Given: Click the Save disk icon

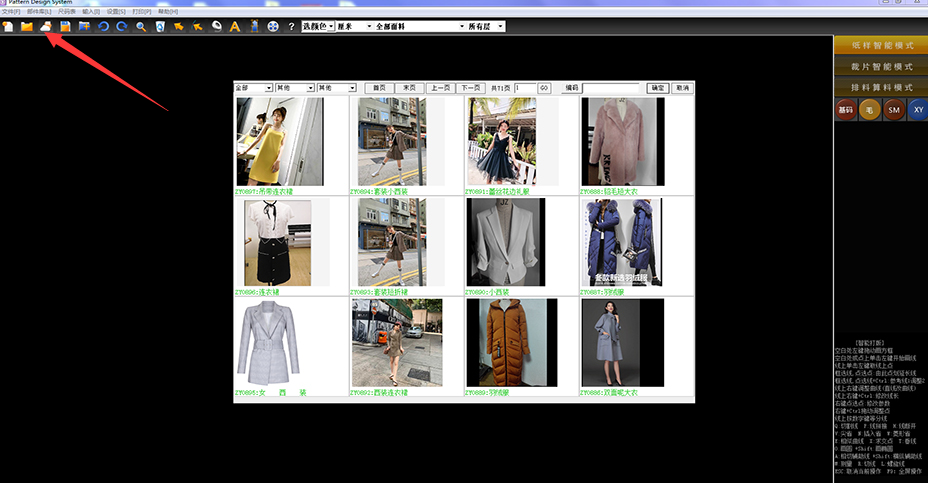Looking at the screenshot, I should click(65, 25).
